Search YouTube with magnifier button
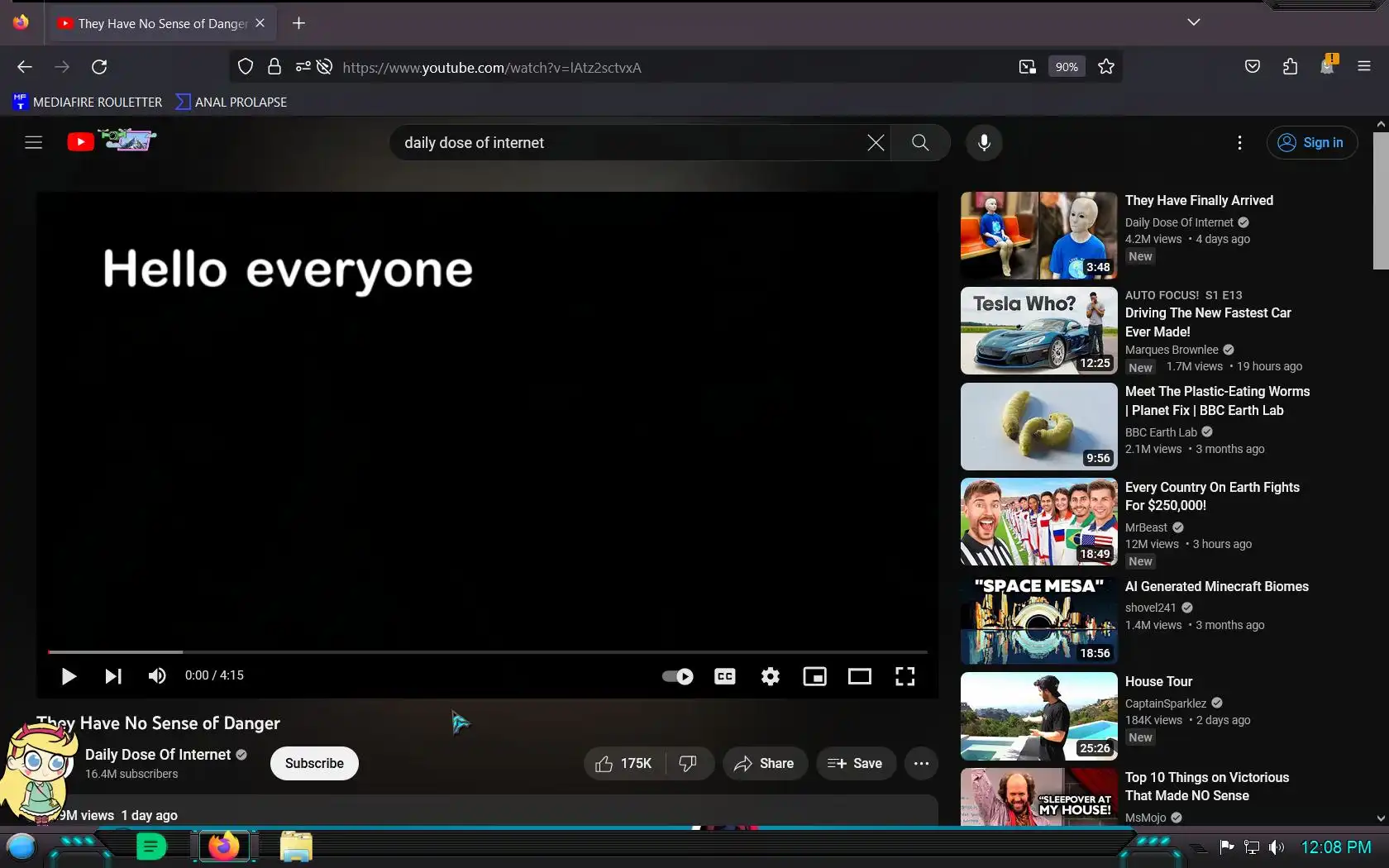The image size is (1389, 868). coord(920,143)
